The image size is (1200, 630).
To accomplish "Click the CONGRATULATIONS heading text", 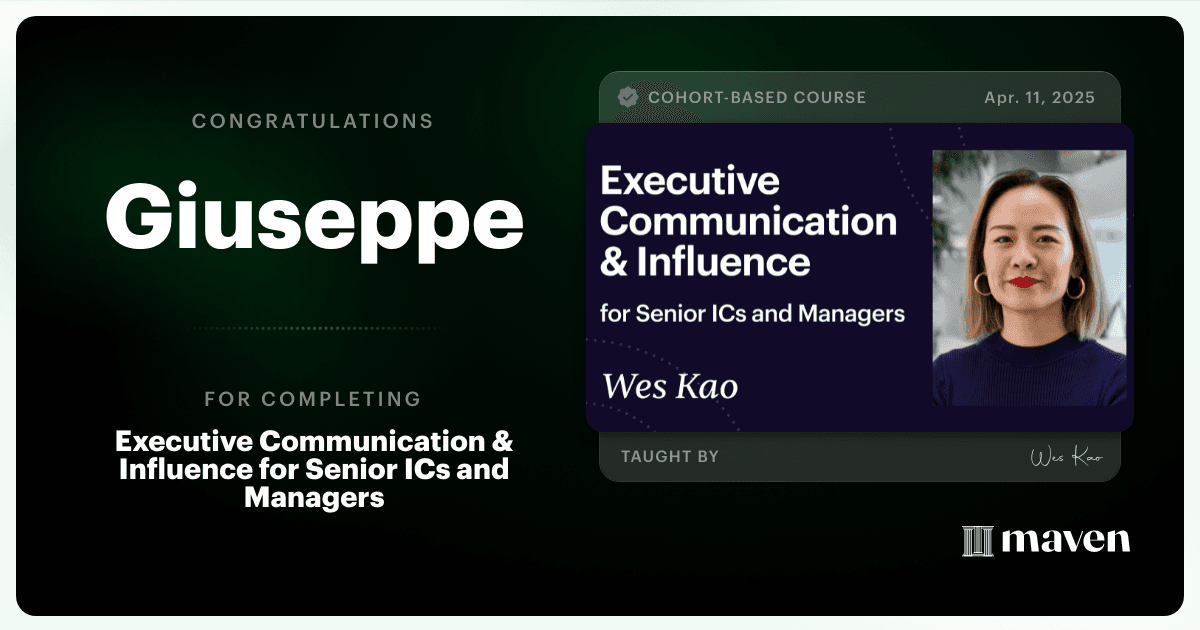I will click(313, 121).
